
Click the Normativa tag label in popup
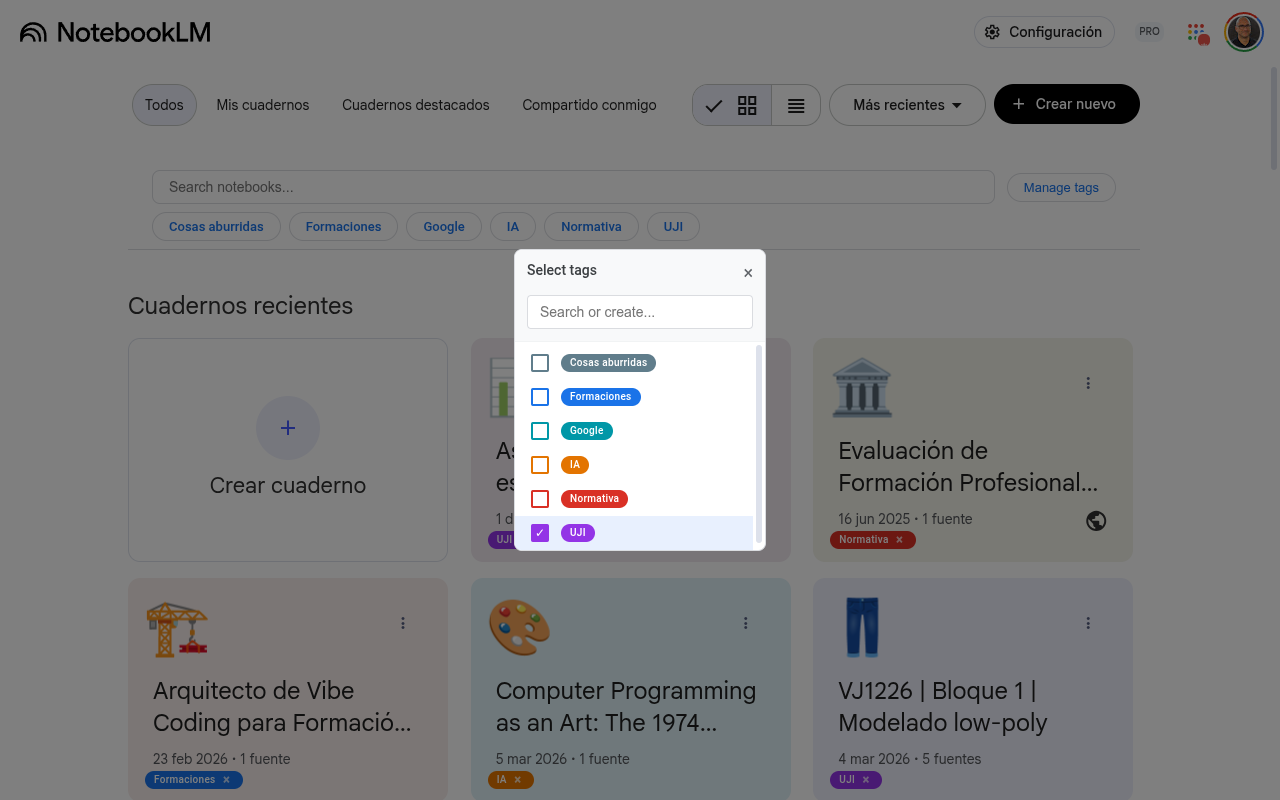pos(594,499)
